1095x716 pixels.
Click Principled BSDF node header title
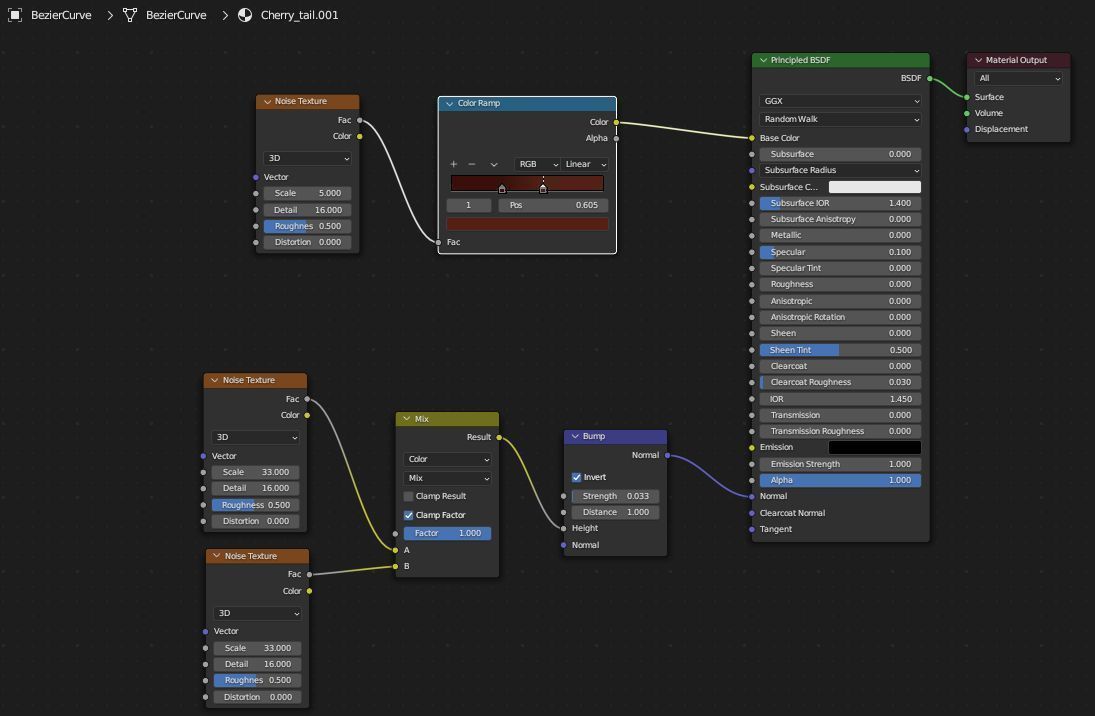[x=800, y=60]
